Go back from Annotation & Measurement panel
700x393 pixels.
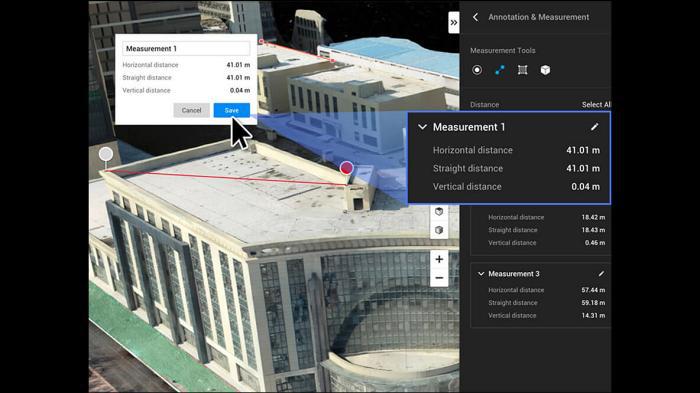475,17
